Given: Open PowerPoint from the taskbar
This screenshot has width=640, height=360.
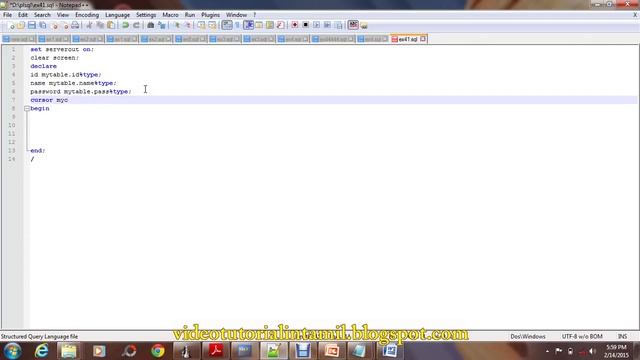Looking at the screenshot, I should 332,351.
